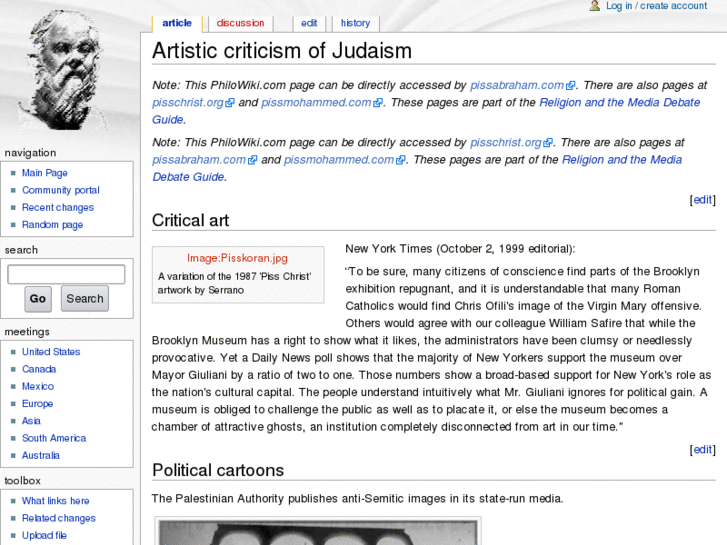Screen dimensions: 727x545
Task: Focus the sidebar search input field
Action: [66, 274]
